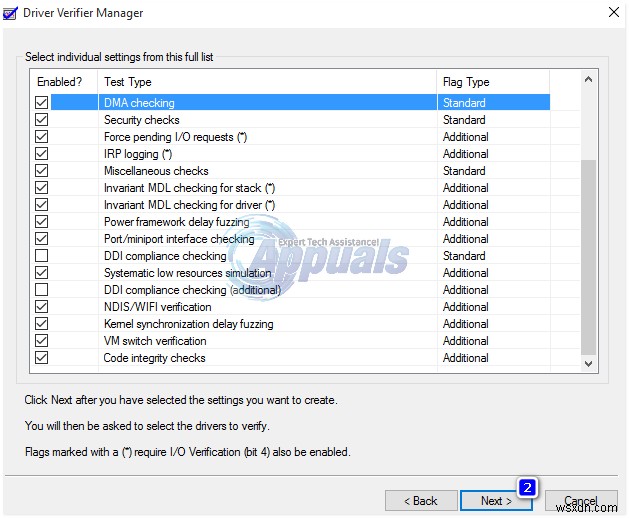Click 'Additional' flag in VM switch verification row
The height and width of the screenshot is (518, 629).
coord(465,341)
